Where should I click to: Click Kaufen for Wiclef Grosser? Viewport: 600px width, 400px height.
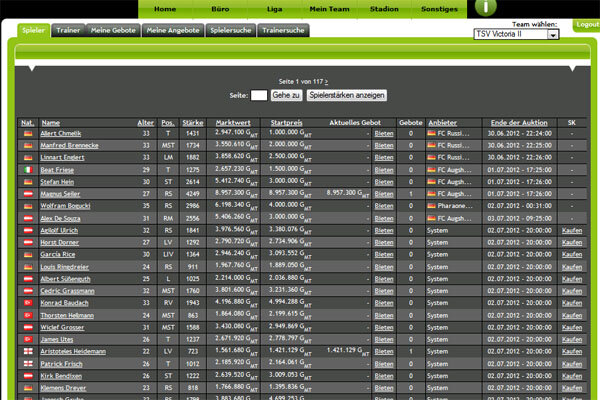point(572,328)
